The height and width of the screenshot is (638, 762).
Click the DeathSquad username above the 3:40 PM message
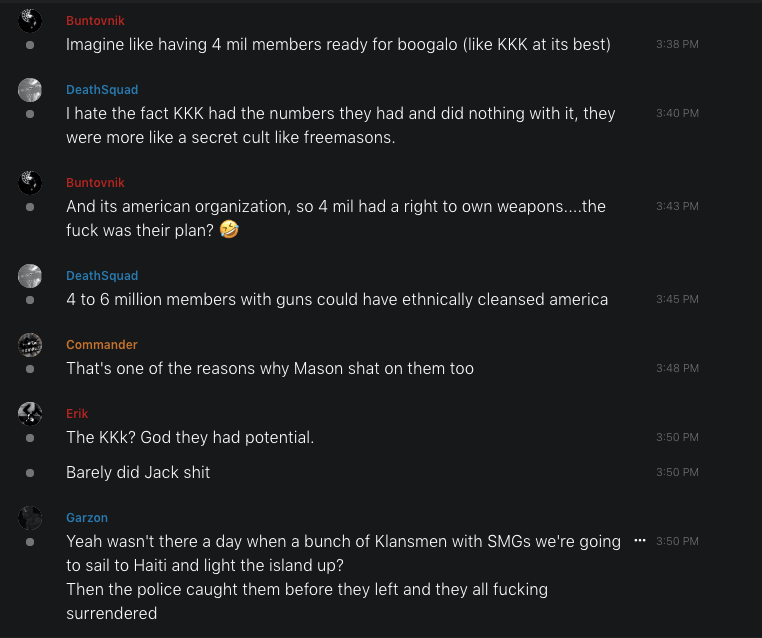[x=102, y=90]
